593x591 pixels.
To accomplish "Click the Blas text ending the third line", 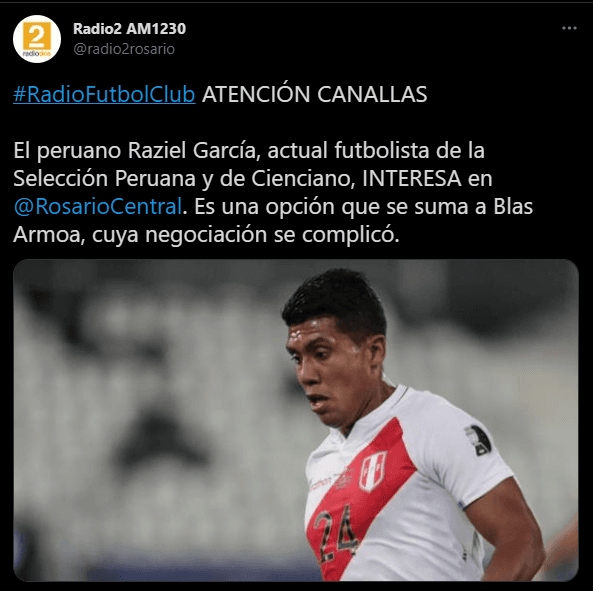I will (513, 206).
